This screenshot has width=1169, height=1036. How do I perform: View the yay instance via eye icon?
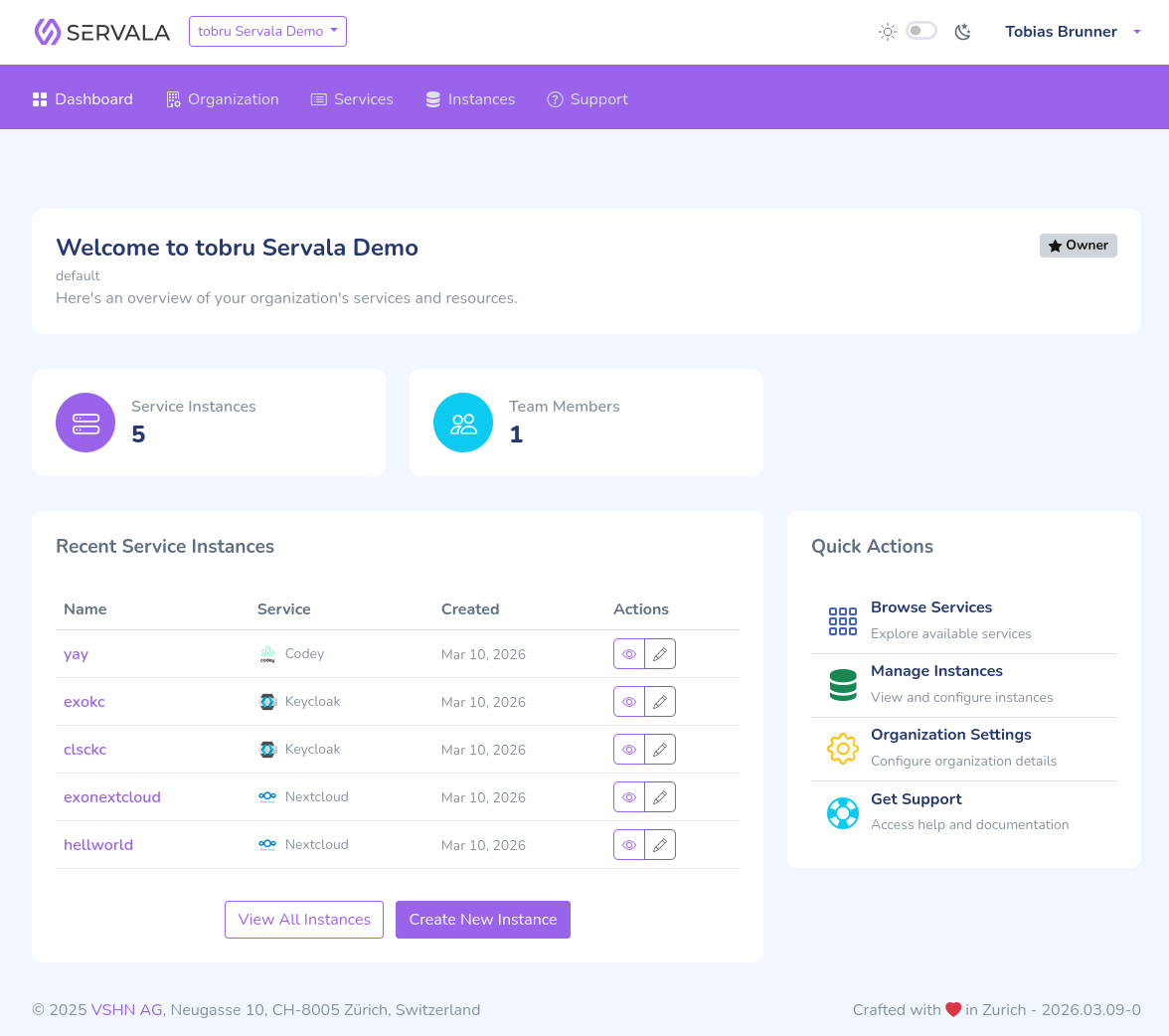(x=629, y=654)
